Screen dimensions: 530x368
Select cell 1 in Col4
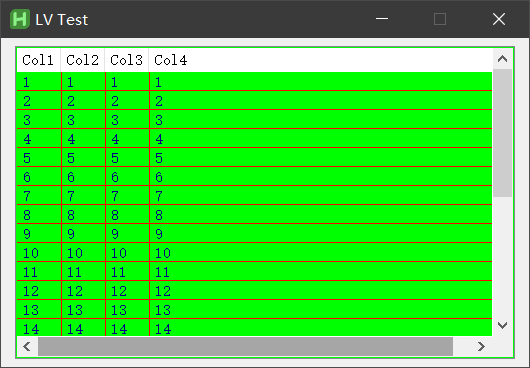pos(321,81)
